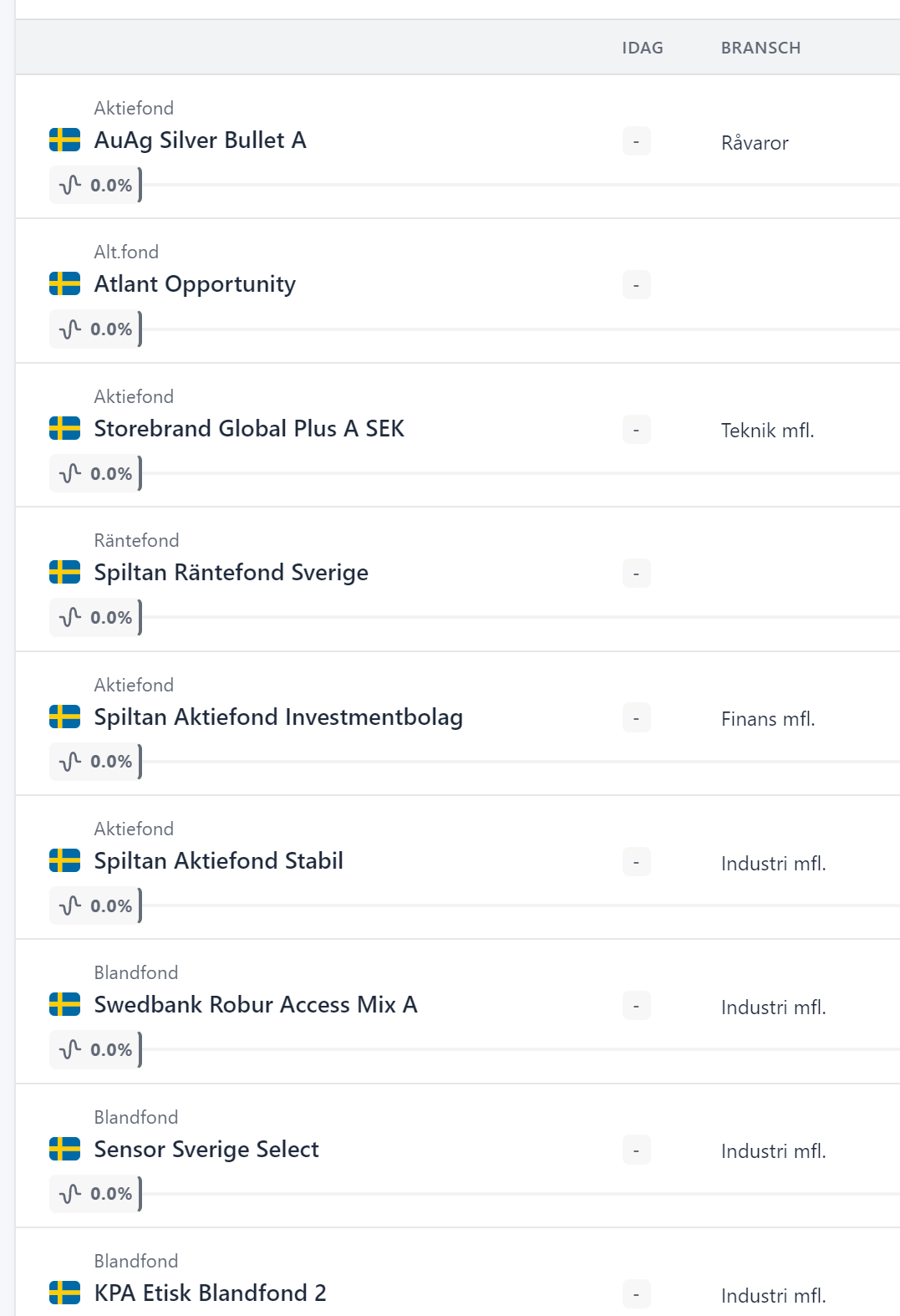Click flag icon beside Spiltan Räntefond Sverige

64,573
